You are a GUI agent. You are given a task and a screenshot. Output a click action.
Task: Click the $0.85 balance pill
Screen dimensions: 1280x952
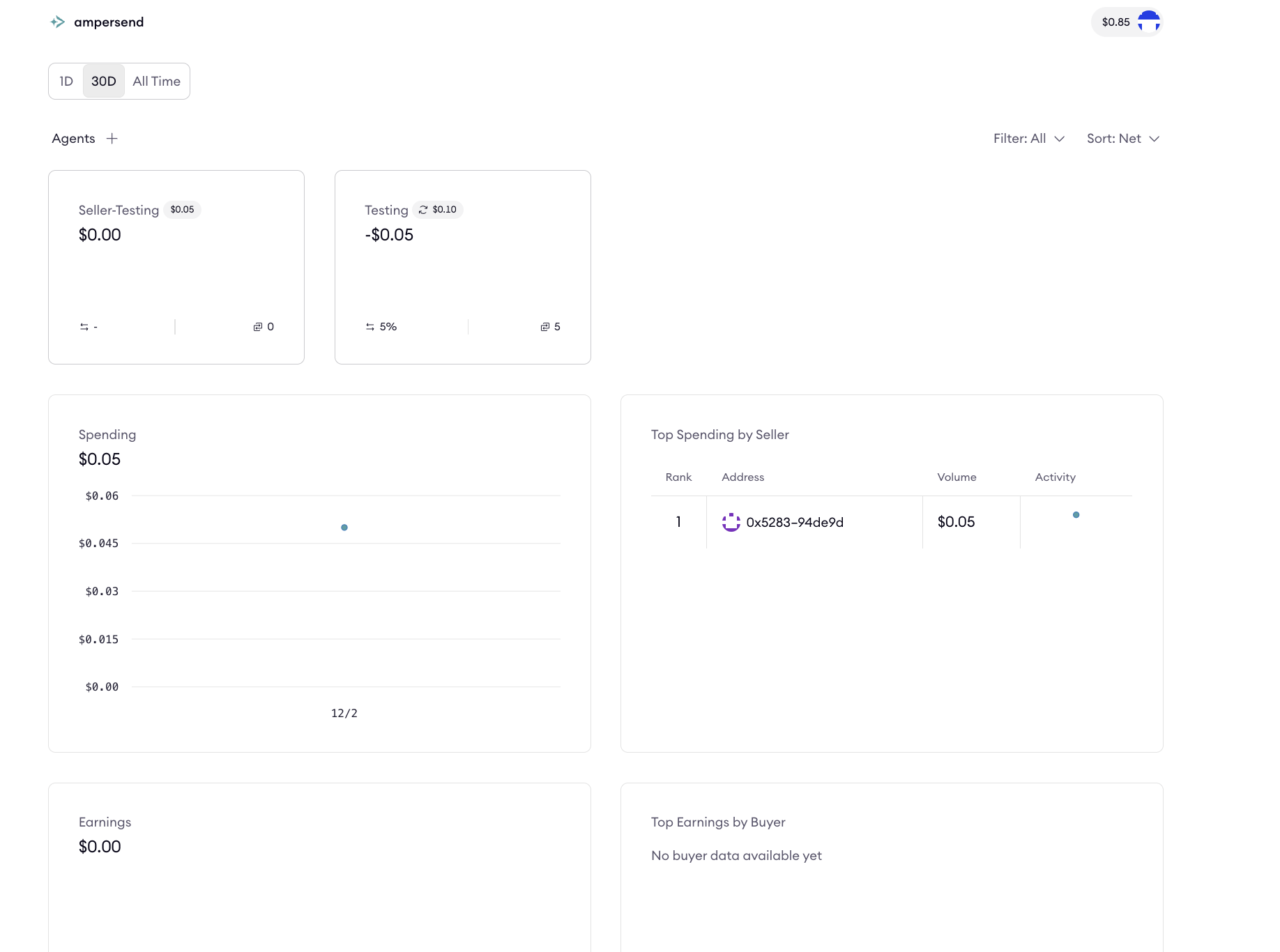(1115, 22)
